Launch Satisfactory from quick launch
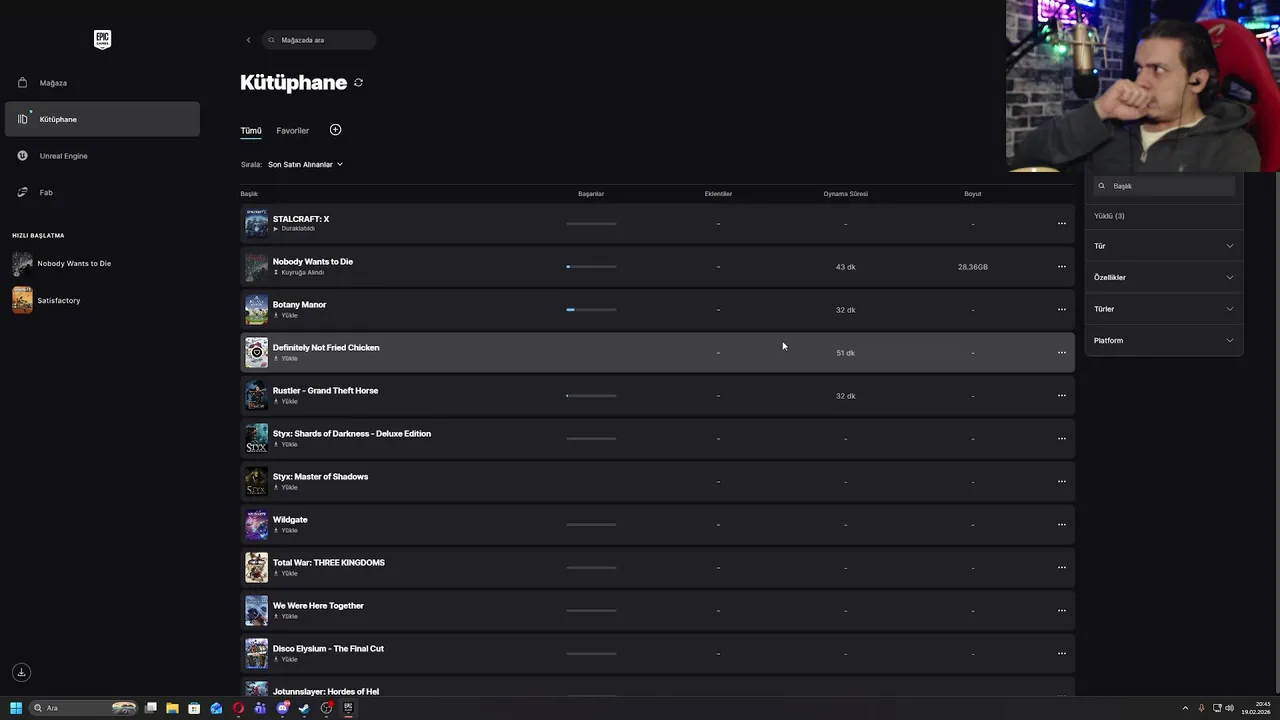This screenshot has width=1280, height=720. (58, 300)
